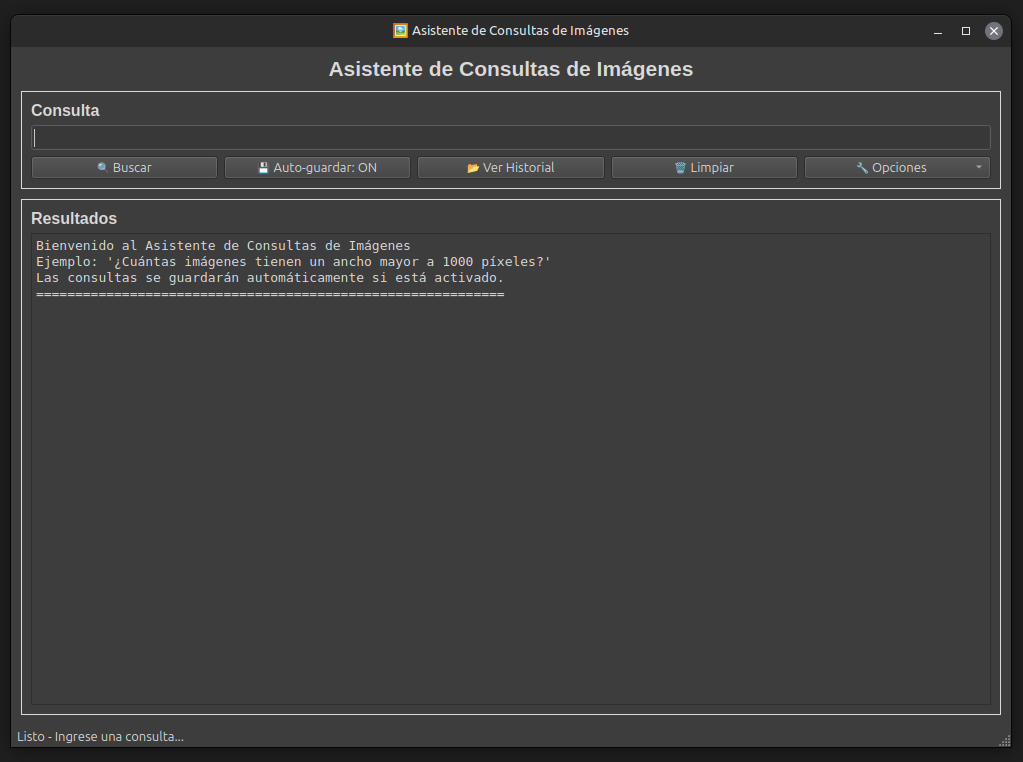The width and height of the screenshot is (1023, 762).
Task: Toggle the Auto-guardar: ON button off
Action: 317,168
